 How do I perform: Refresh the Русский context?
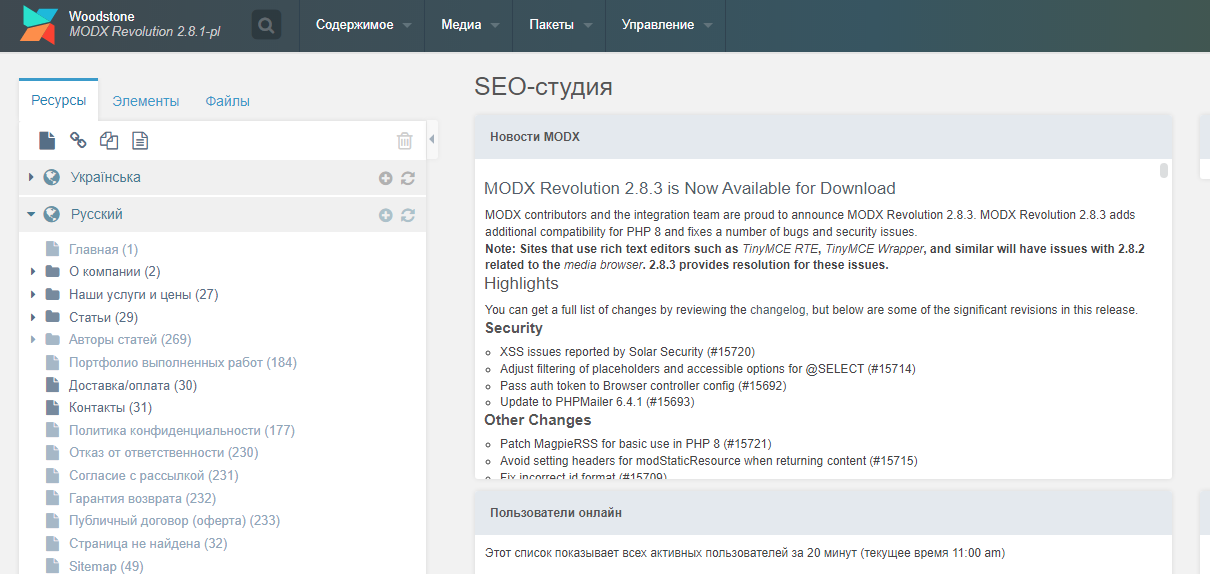point(407,215)
